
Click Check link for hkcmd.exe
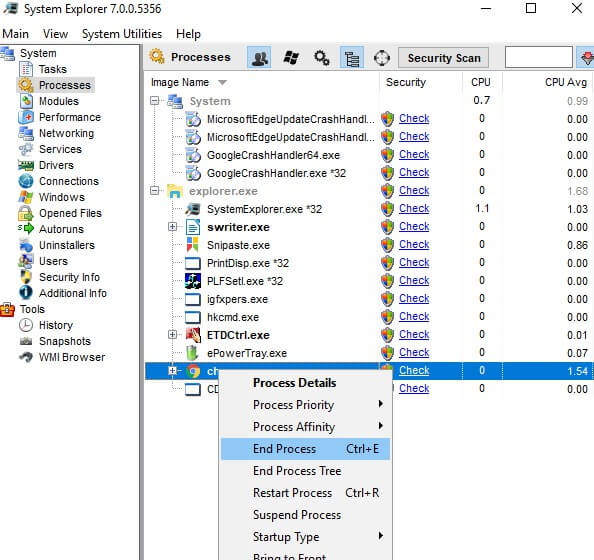[x=414, y=316]
